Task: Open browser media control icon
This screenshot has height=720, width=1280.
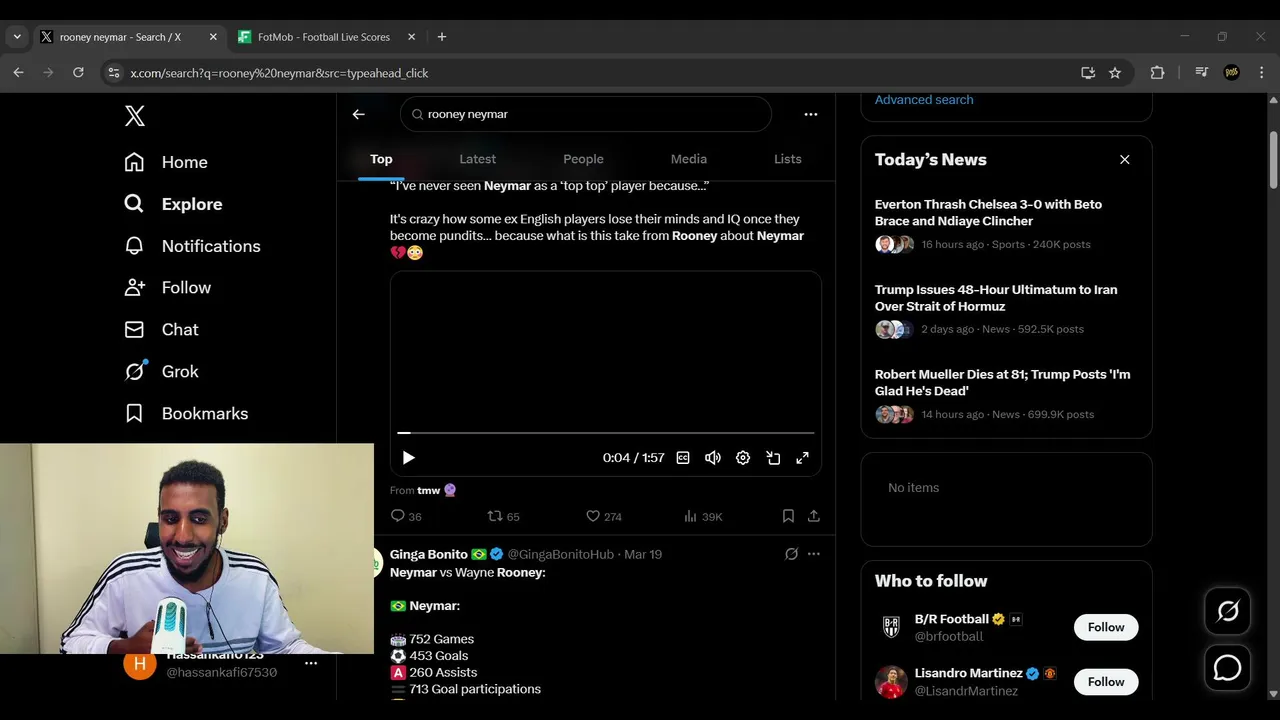Action: (x=1202, y=73)
